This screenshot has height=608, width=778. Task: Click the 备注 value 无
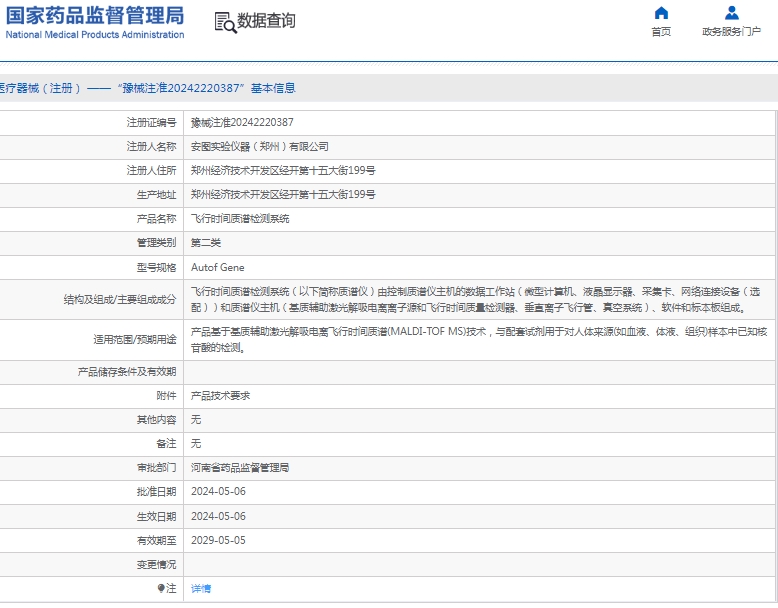tap(196, 444)
